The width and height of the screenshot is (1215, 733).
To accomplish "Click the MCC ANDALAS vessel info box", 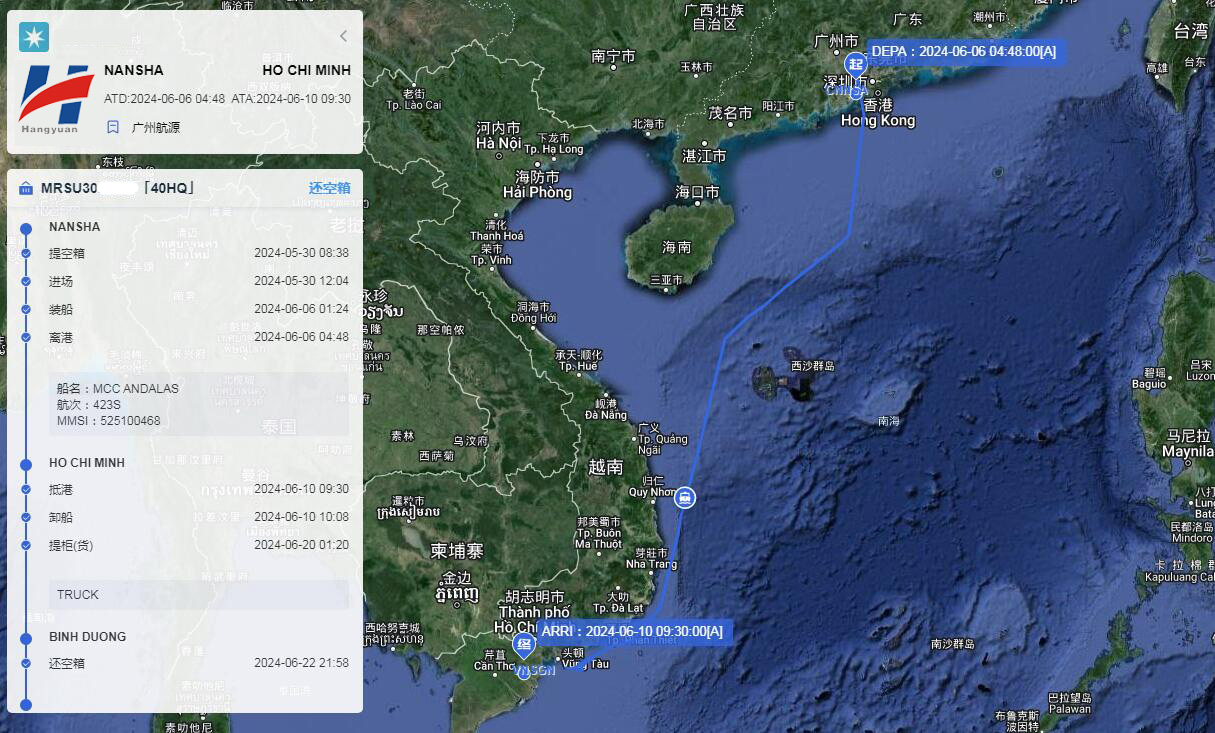I will coord(198,404).
